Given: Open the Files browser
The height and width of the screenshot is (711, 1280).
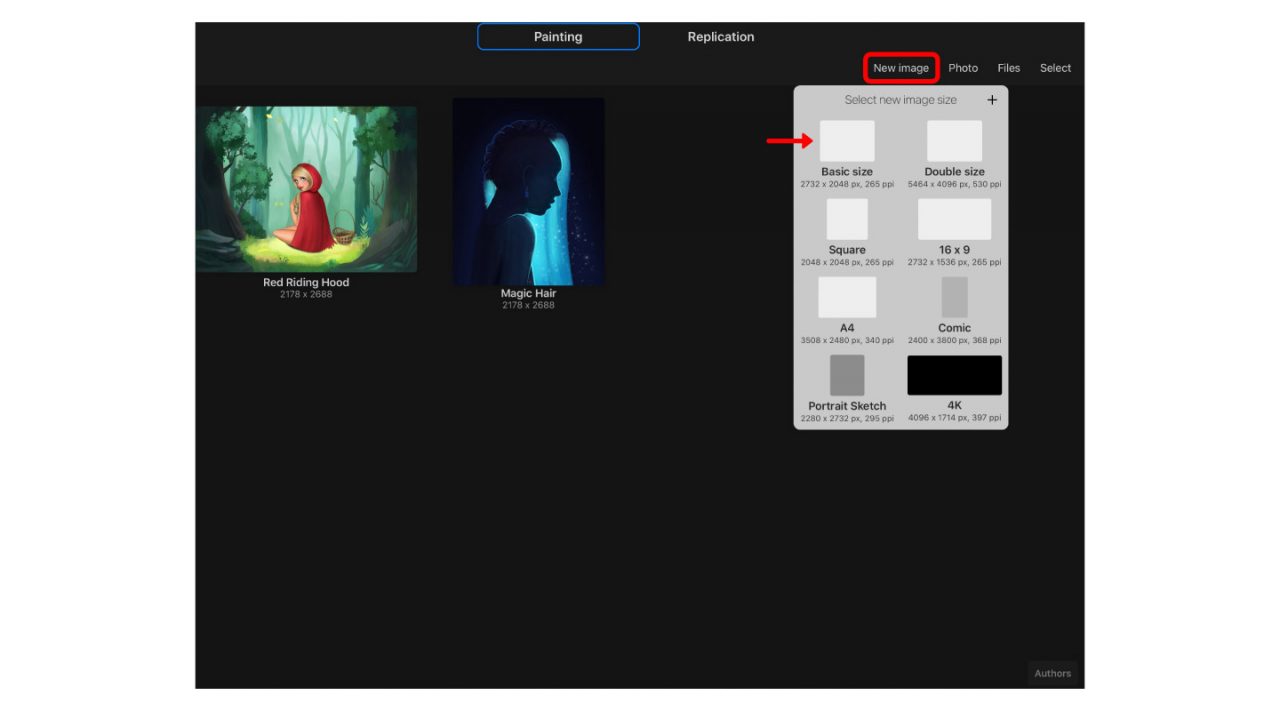Looking at the screenshot, I should pyautogui.click(x=1008, y=67).
